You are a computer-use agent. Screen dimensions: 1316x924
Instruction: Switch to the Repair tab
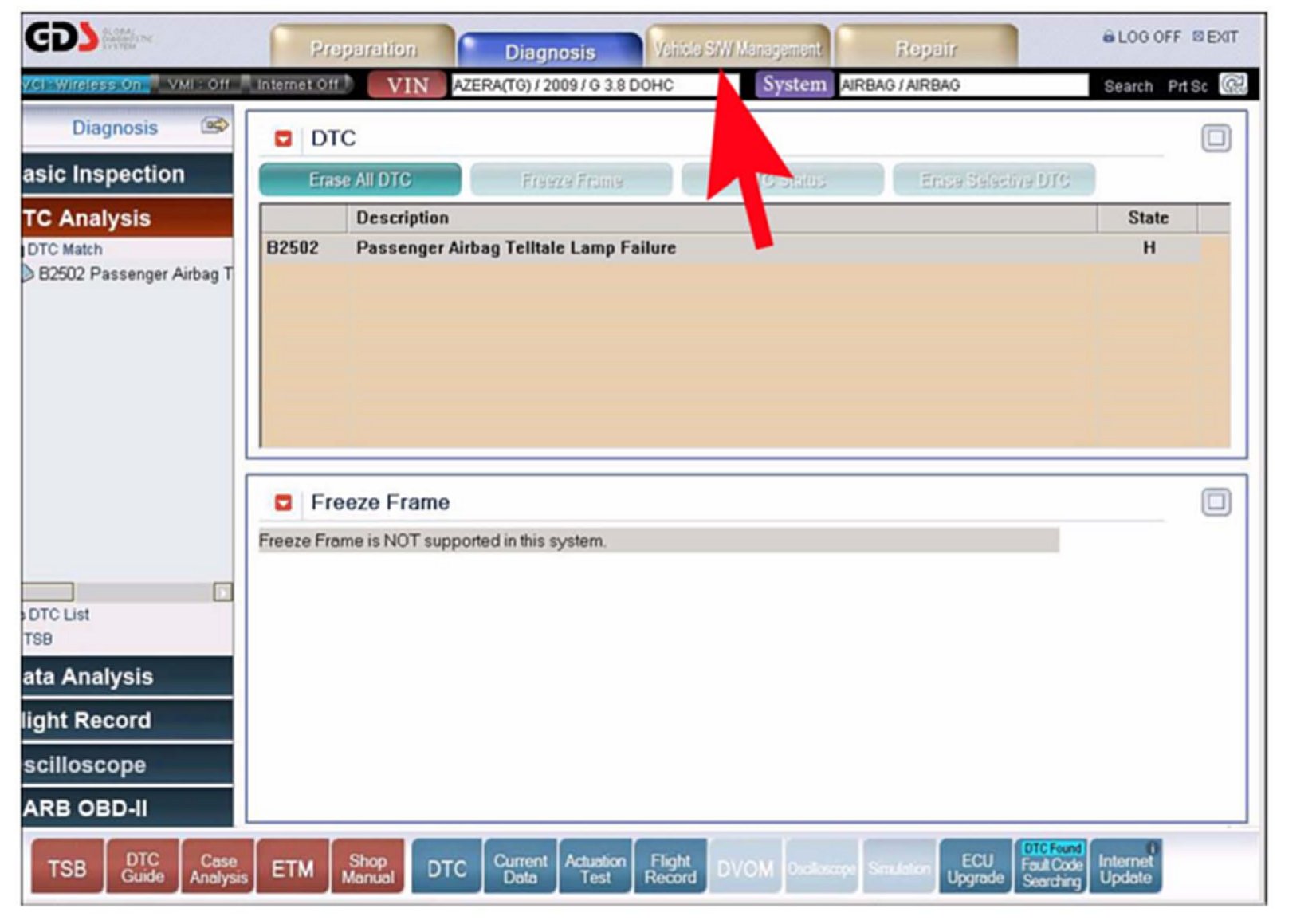coord(925,49)
